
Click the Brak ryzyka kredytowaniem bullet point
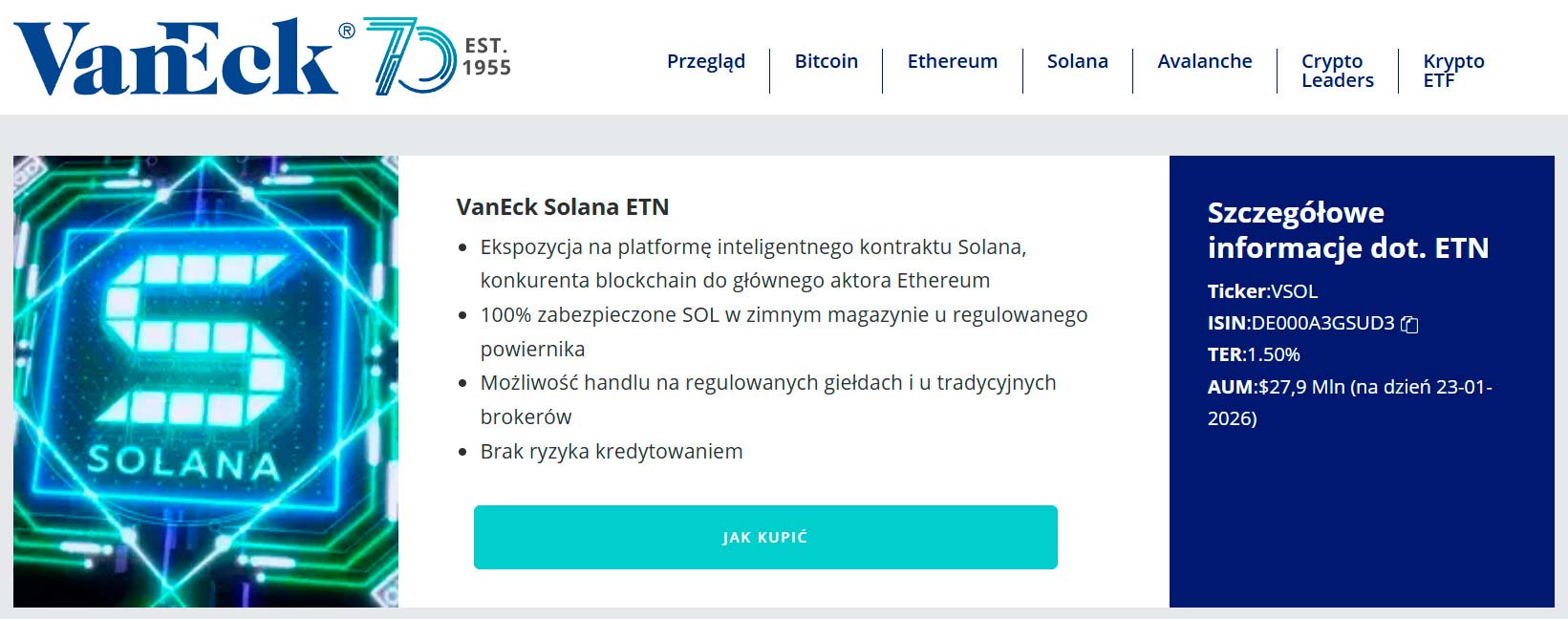pyautogui.click(x=611, y=451)
